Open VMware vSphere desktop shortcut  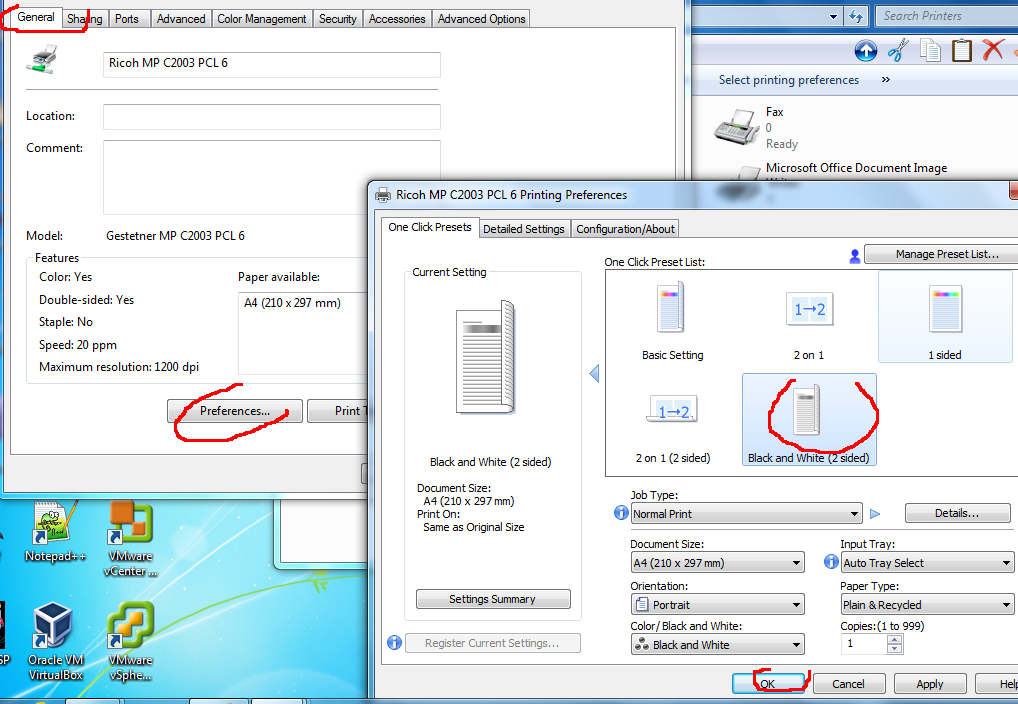[130, 642]
